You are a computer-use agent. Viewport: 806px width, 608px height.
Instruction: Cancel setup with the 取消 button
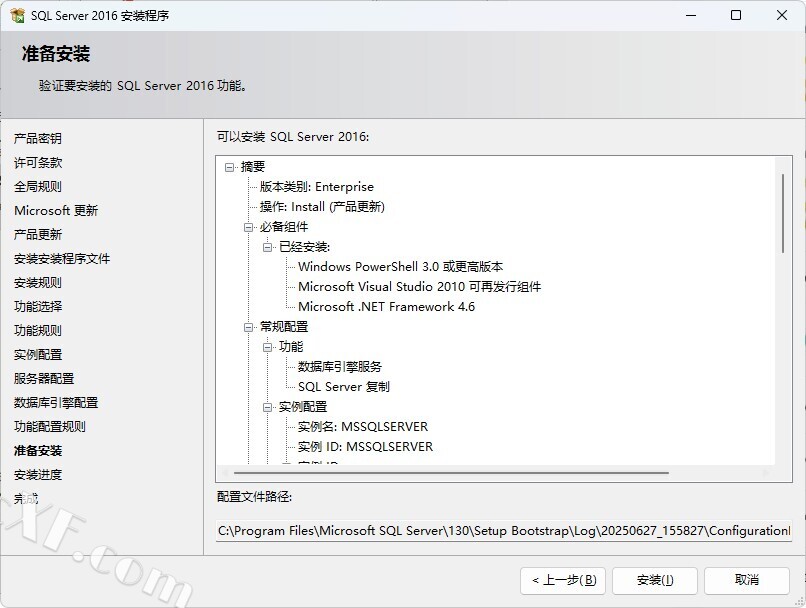click(747, 580)
